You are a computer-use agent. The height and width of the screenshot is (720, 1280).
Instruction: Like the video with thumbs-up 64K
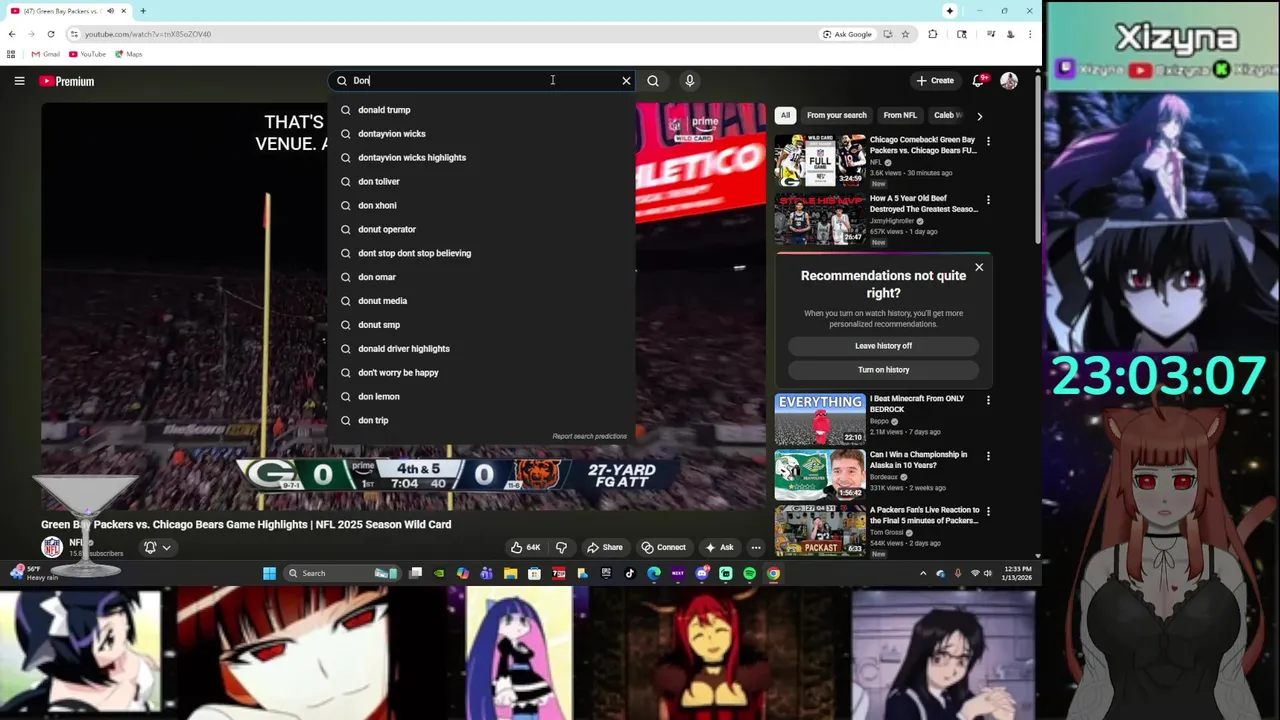[x=526, y=547]
